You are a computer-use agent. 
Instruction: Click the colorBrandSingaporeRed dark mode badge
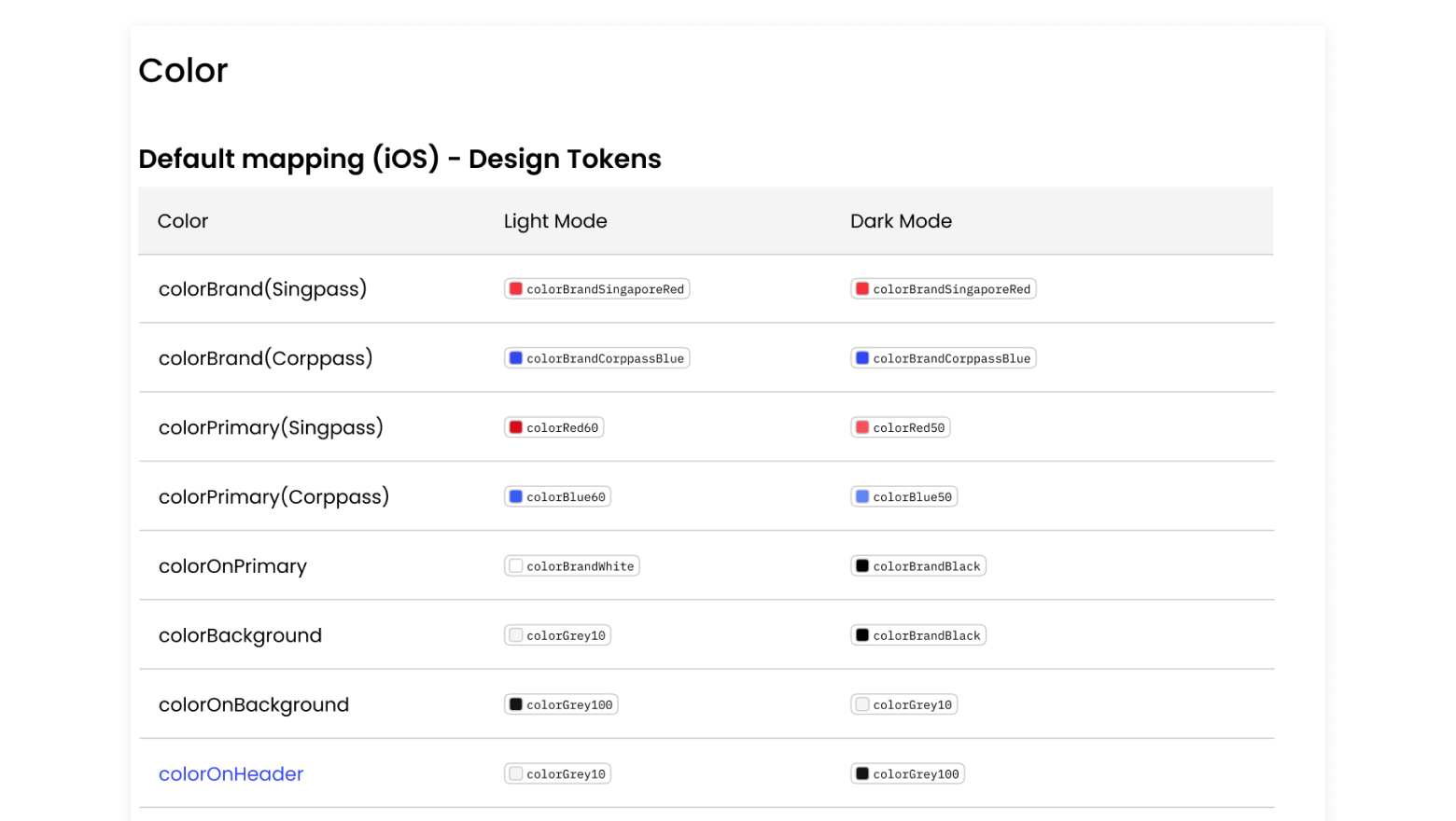[x=943, y=288]
